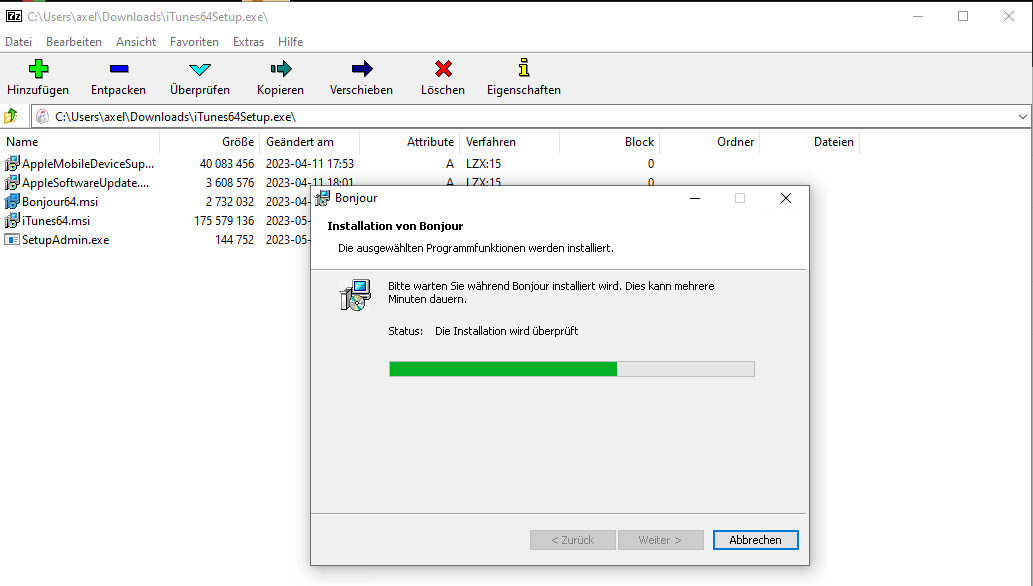
Task: Select the iTunes64.msi file name
Action: (56, 221)
